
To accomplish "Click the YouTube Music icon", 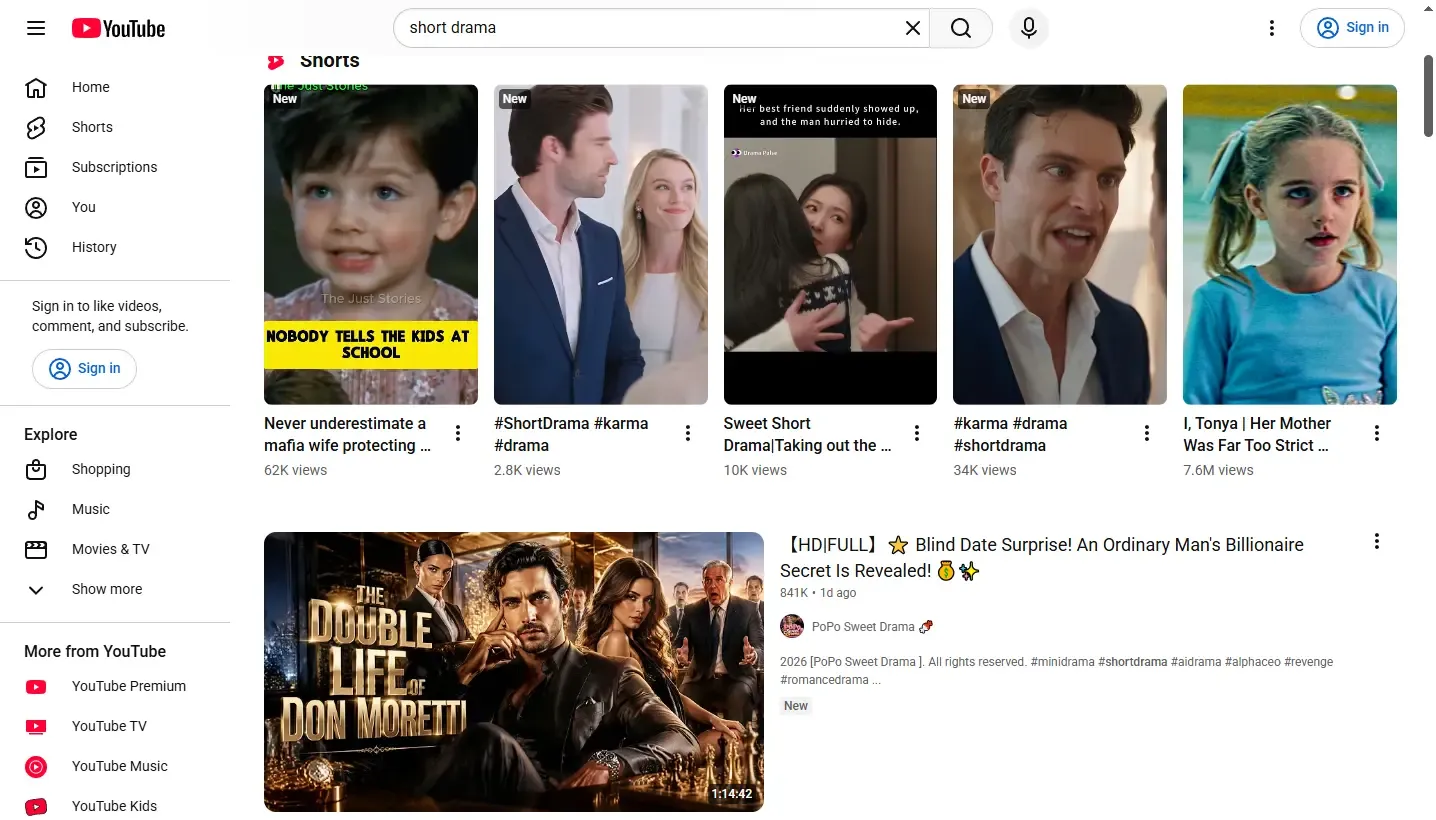I will tap(36, 766).
